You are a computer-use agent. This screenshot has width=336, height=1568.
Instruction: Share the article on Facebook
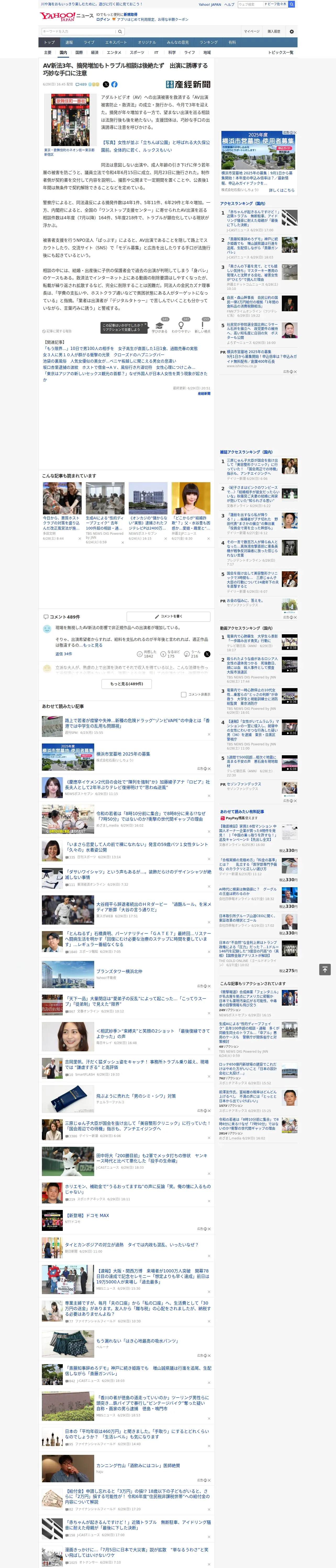(x=114, y=85)
